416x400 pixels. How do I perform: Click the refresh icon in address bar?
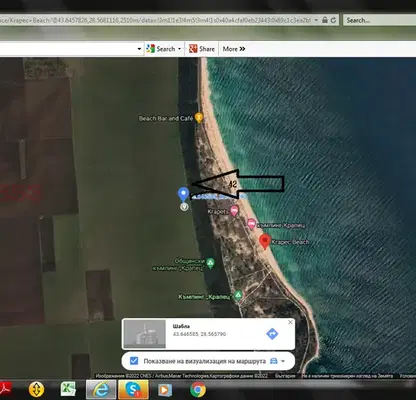pos(333,20)
